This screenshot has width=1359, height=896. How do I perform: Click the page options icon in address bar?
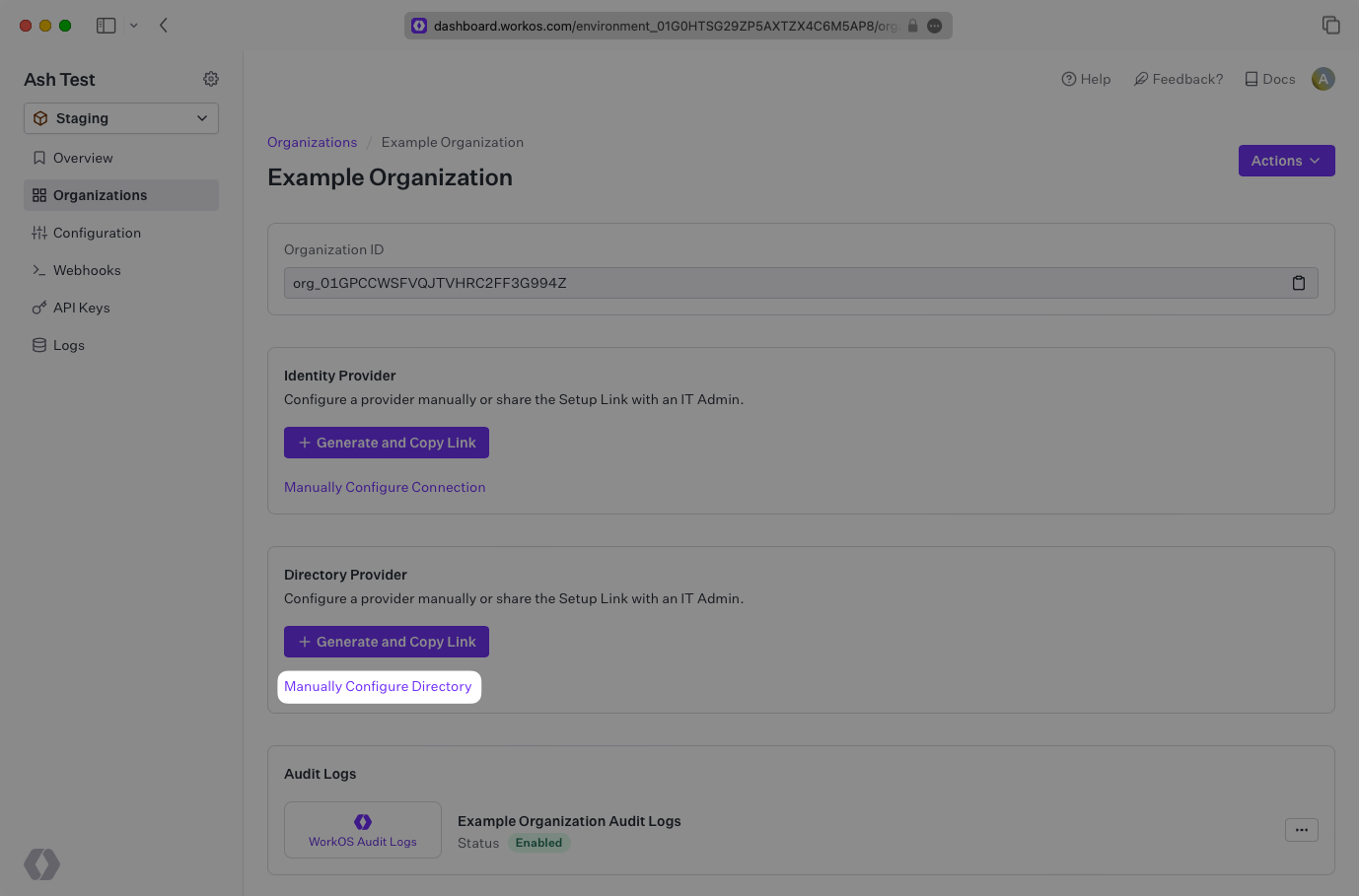[934, 26]
